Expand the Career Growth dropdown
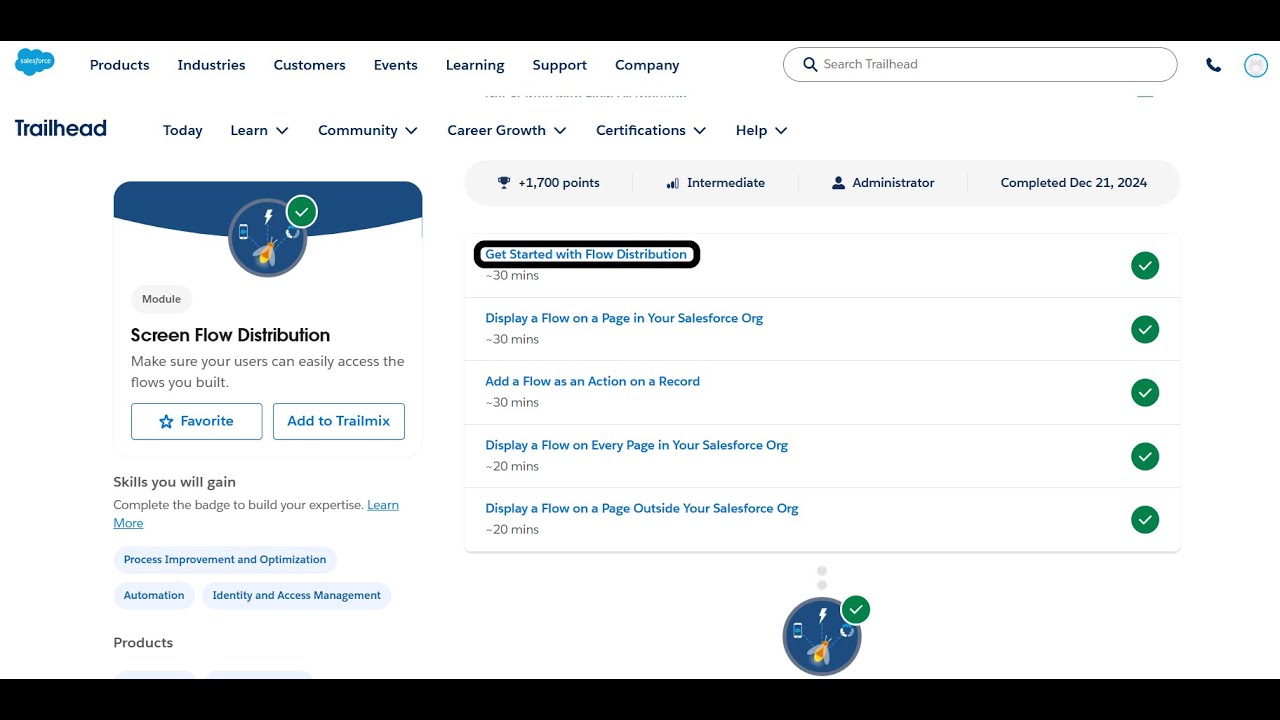 coord(507,130)
